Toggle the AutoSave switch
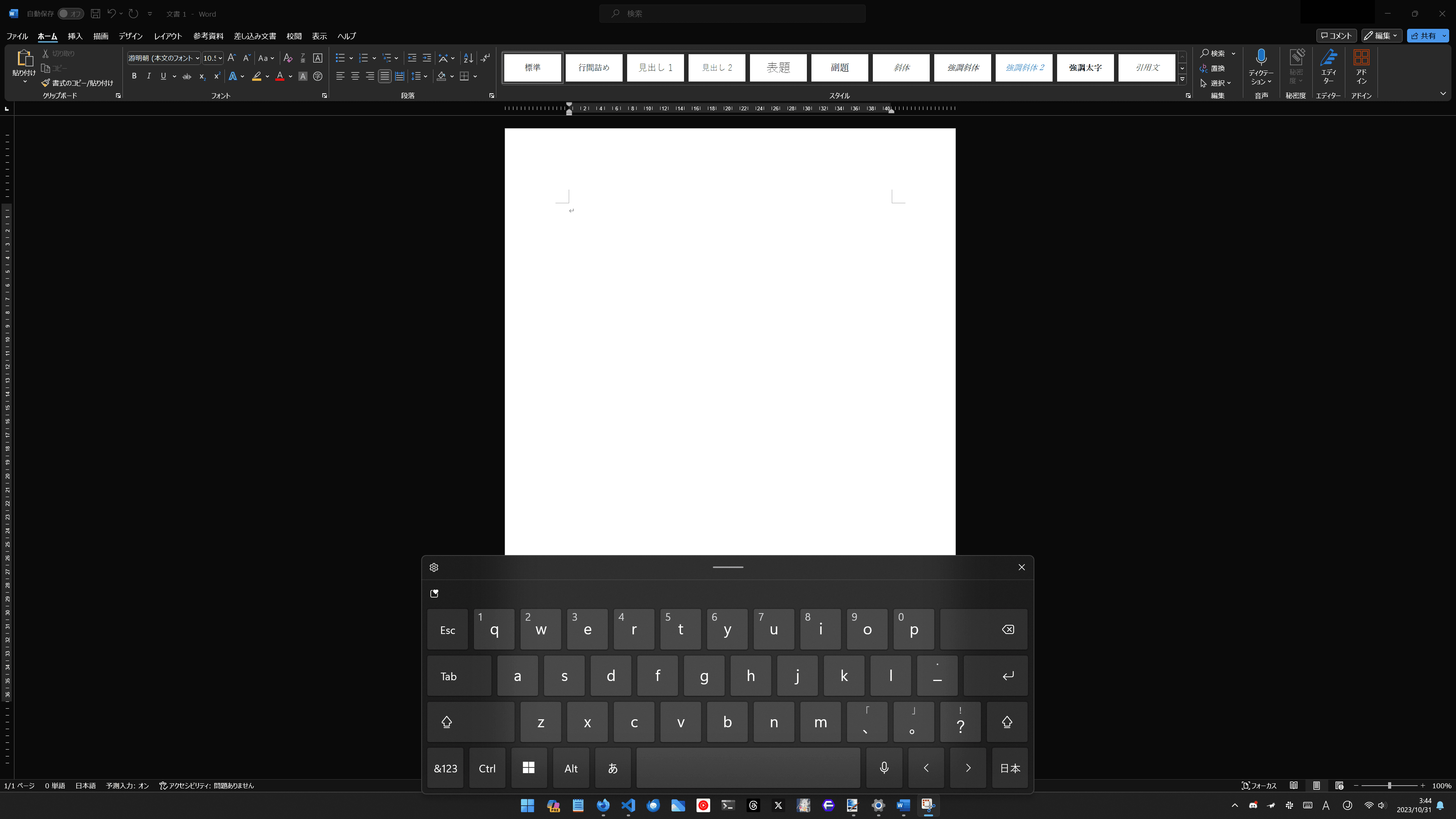 click(71, 14)
